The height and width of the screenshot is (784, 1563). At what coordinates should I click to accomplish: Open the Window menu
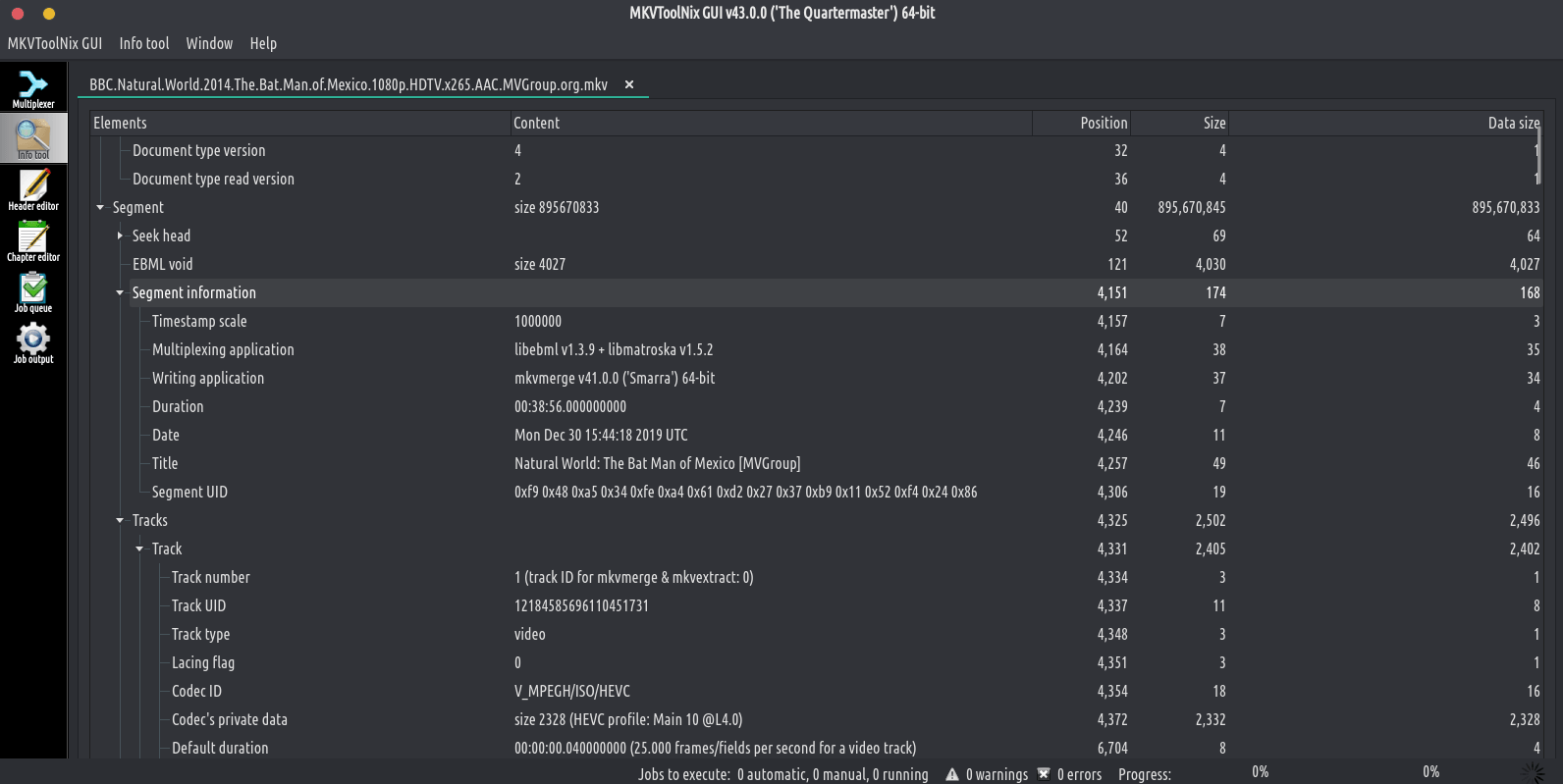[209, 43]
